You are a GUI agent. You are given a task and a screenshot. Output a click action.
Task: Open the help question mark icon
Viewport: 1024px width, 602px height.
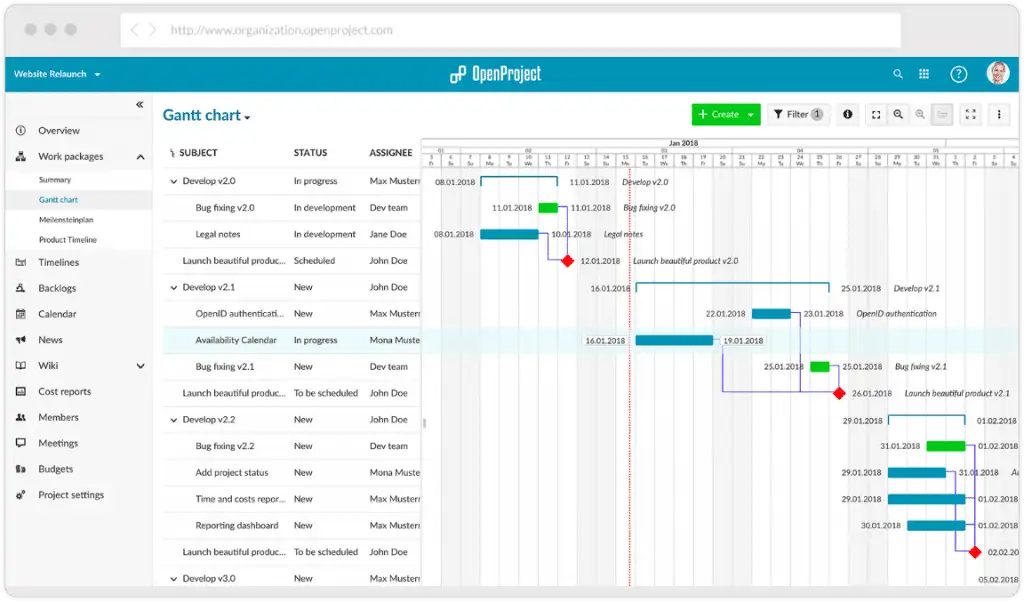tap(958, 74)
